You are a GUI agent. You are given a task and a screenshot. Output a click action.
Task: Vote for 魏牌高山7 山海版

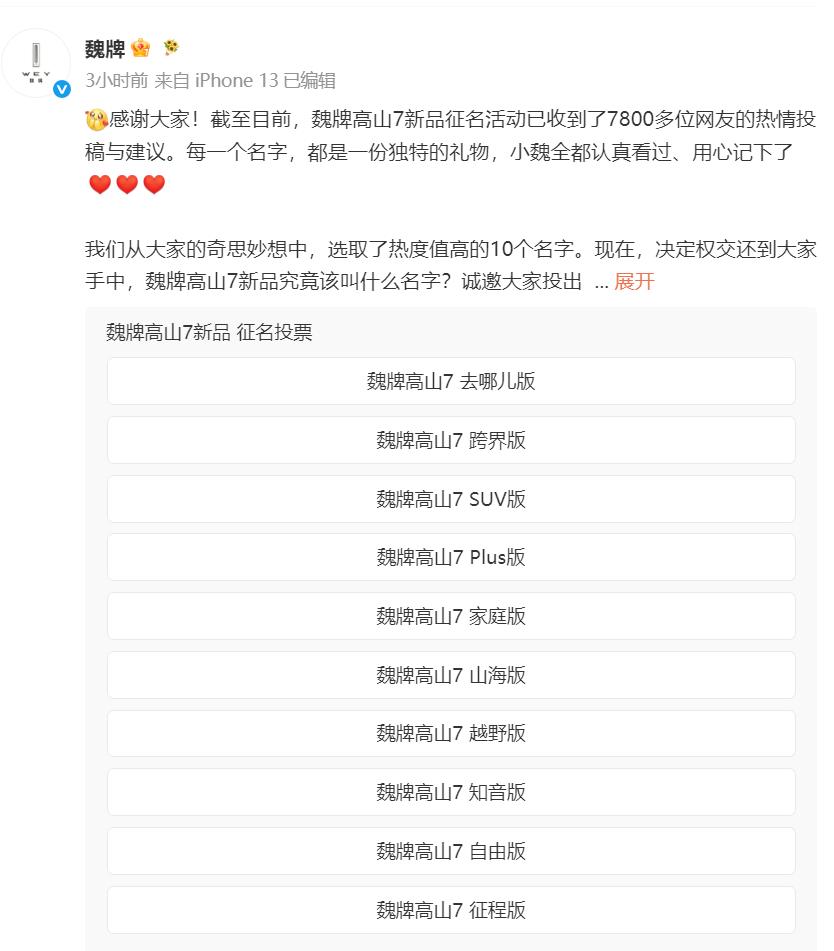(x=451, y=675)
